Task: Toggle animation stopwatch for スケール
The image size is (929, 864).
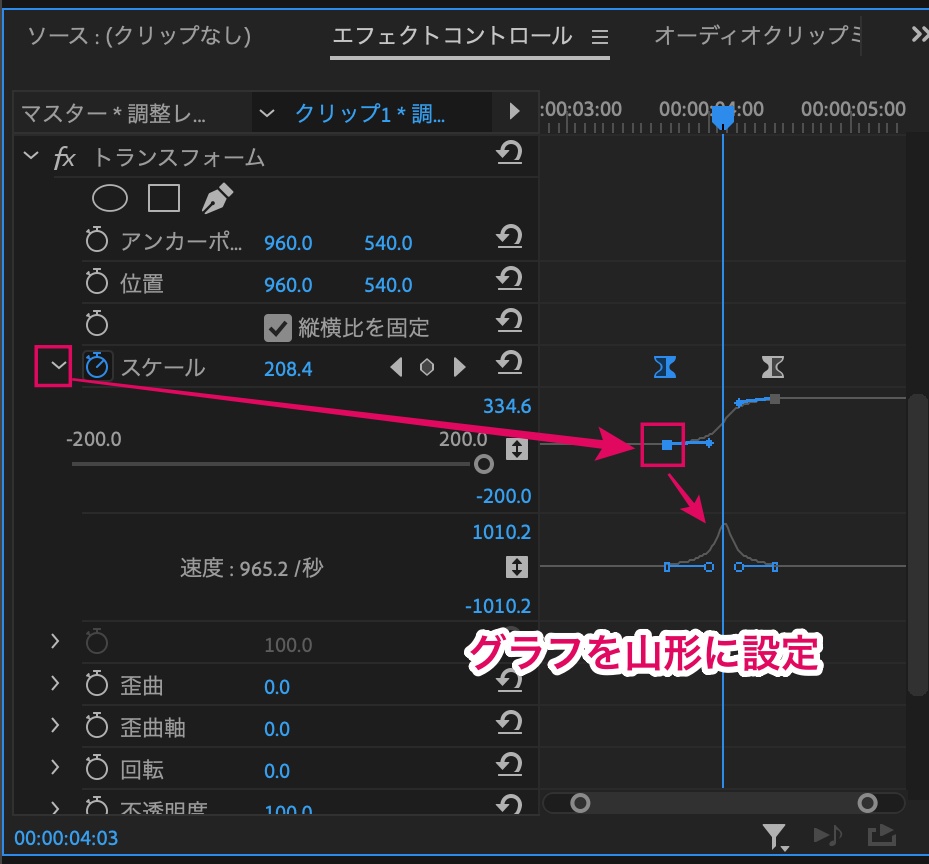Action: coord(97,366)
